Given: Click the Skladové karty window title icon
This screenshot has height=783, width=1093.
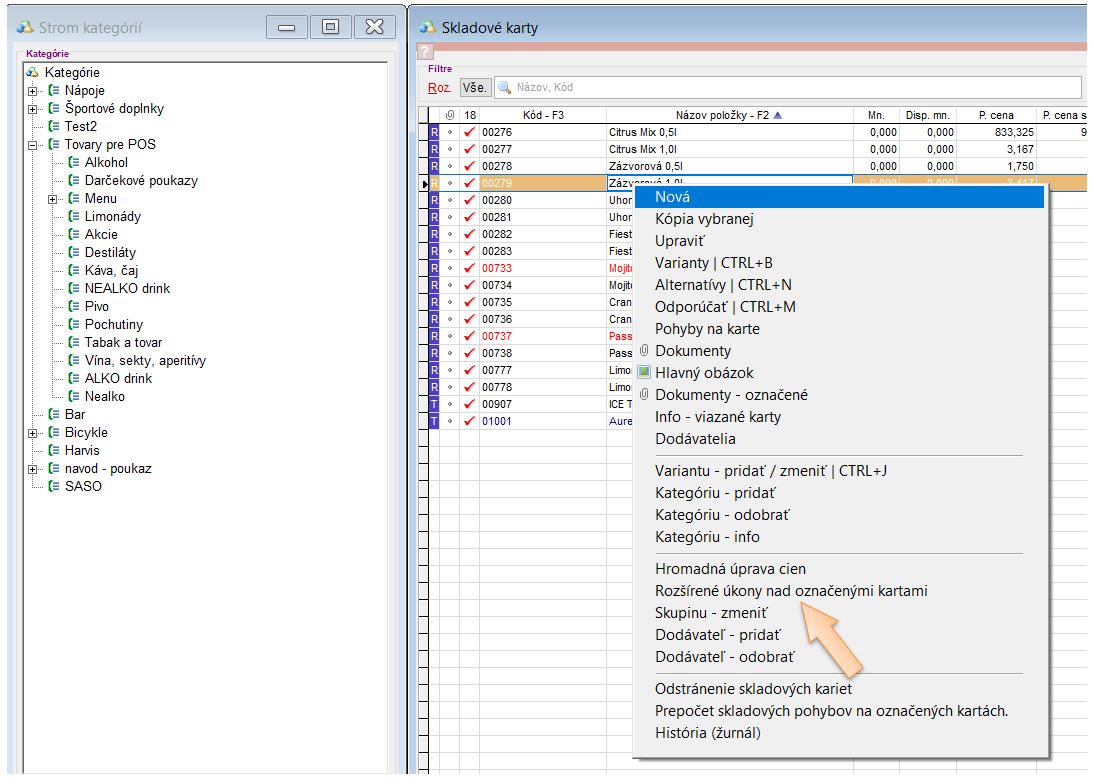Looking at the screenshot, I should pyautogui.click(x=428, y=28).
